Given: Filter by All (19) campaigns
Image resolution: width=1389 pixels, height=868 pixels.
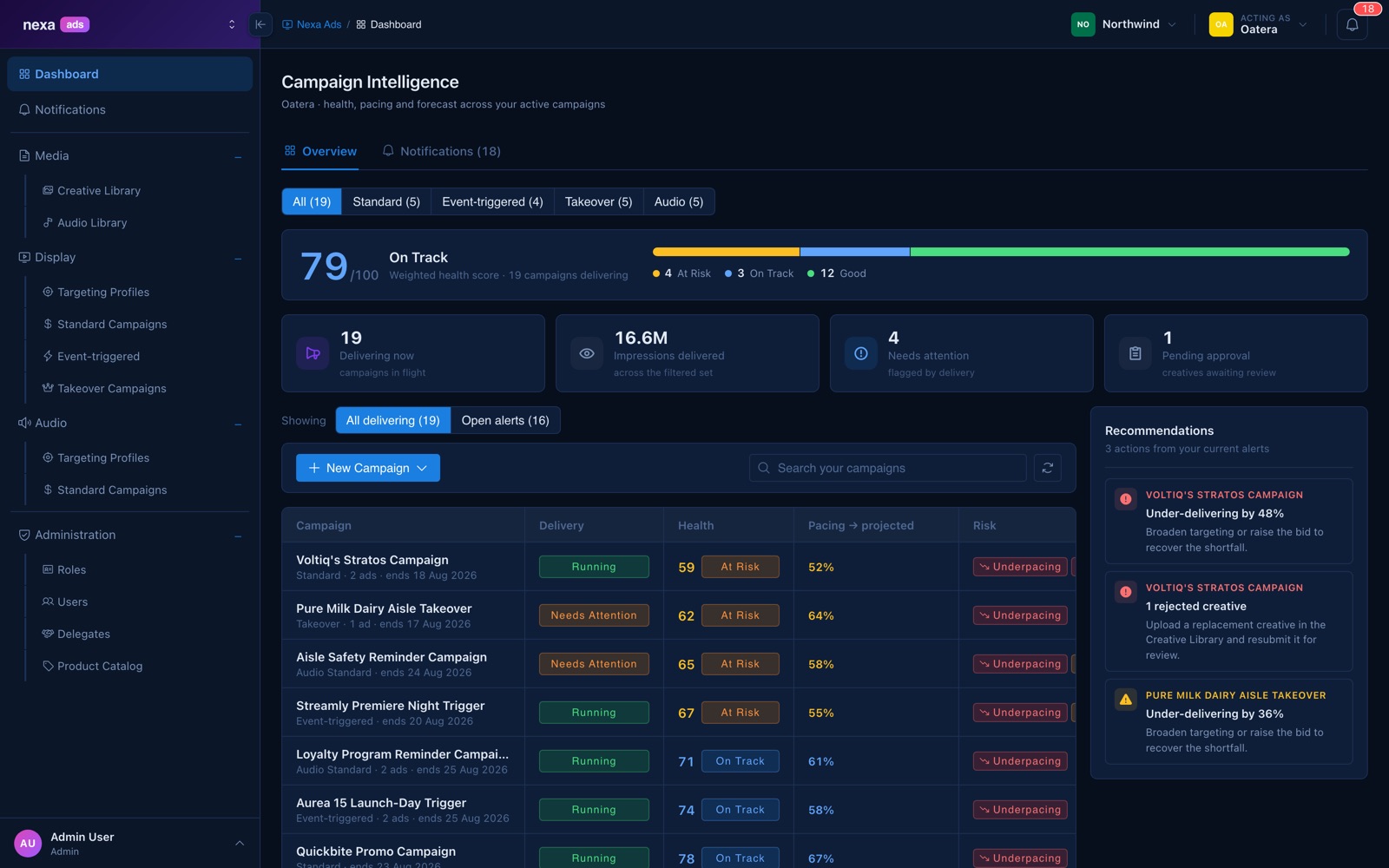Looking at the screenshot, I should [x=312, y=201].
